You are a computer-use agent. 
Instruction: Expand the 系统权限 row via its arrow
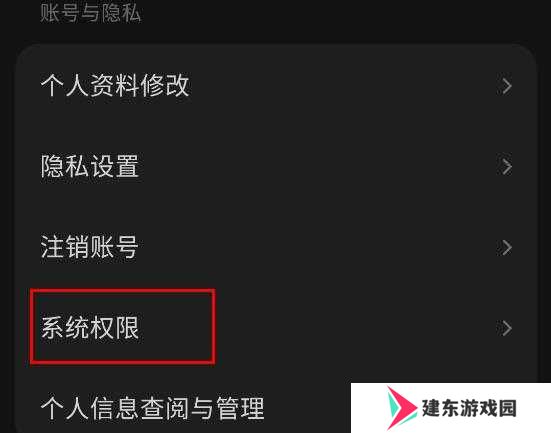pos(506,328)
